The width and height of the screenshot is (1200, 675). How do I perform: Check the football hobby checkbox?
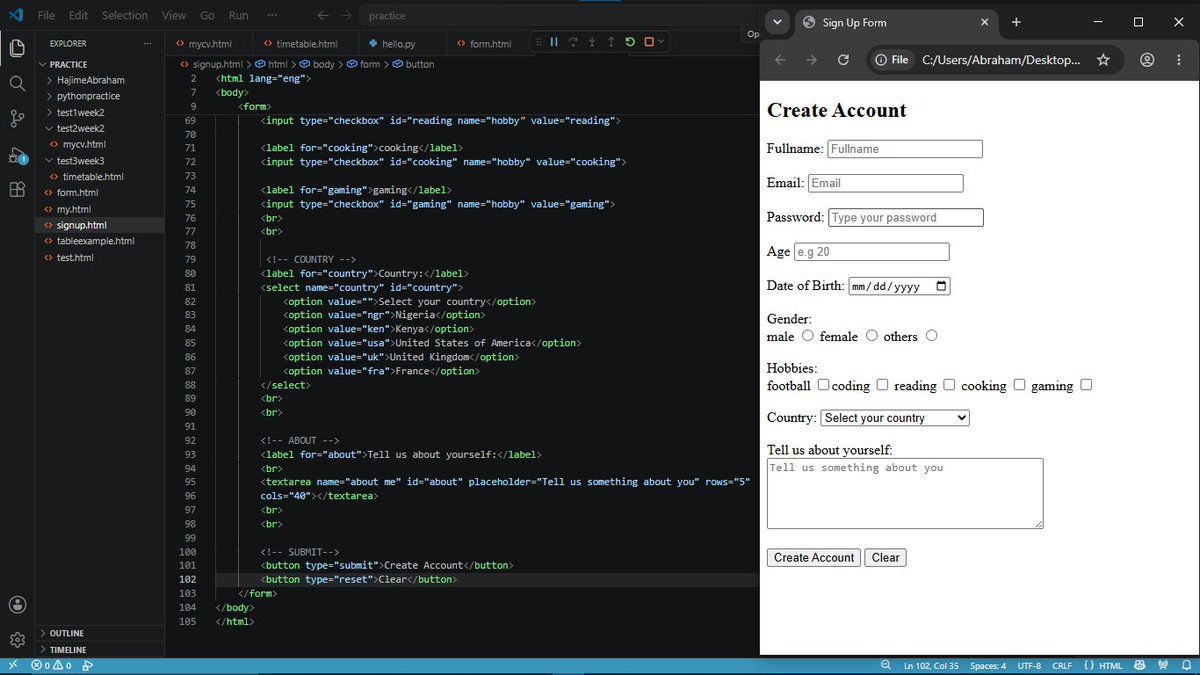click(824, 385)
